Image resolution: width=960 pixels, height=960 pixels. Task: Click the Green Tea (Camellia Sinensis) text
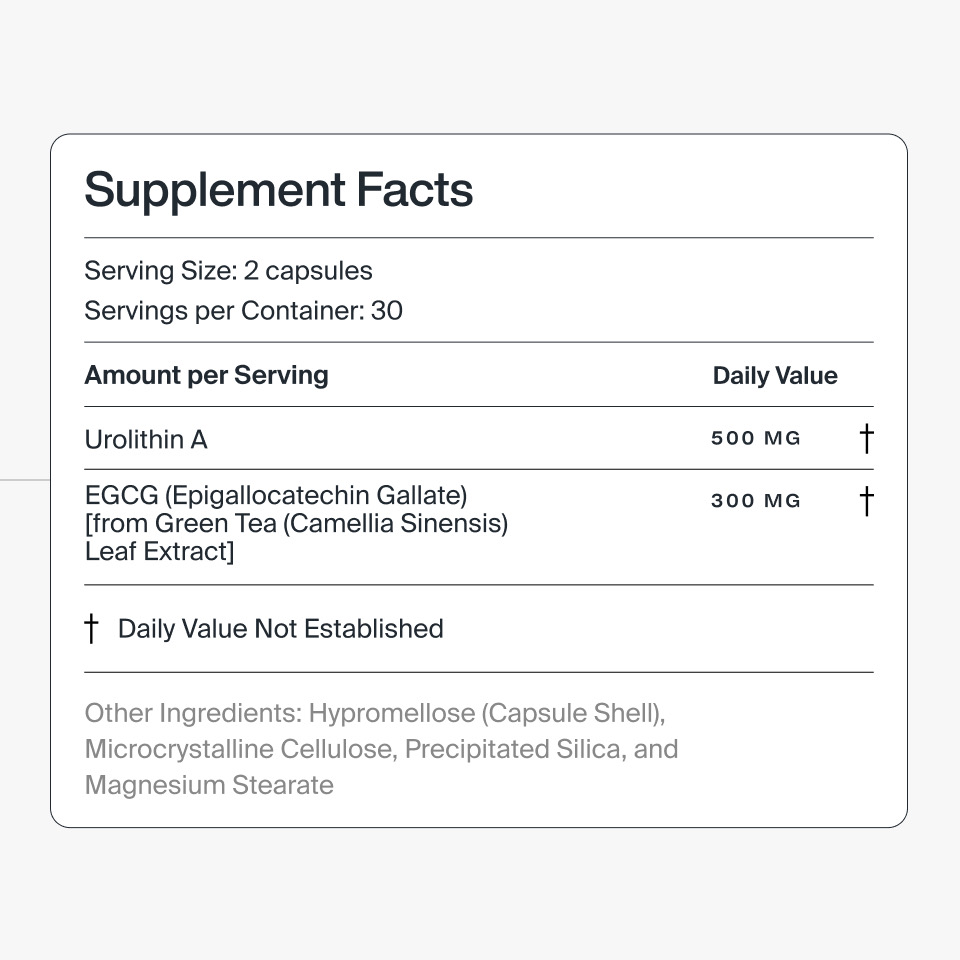tap(332, 523)
